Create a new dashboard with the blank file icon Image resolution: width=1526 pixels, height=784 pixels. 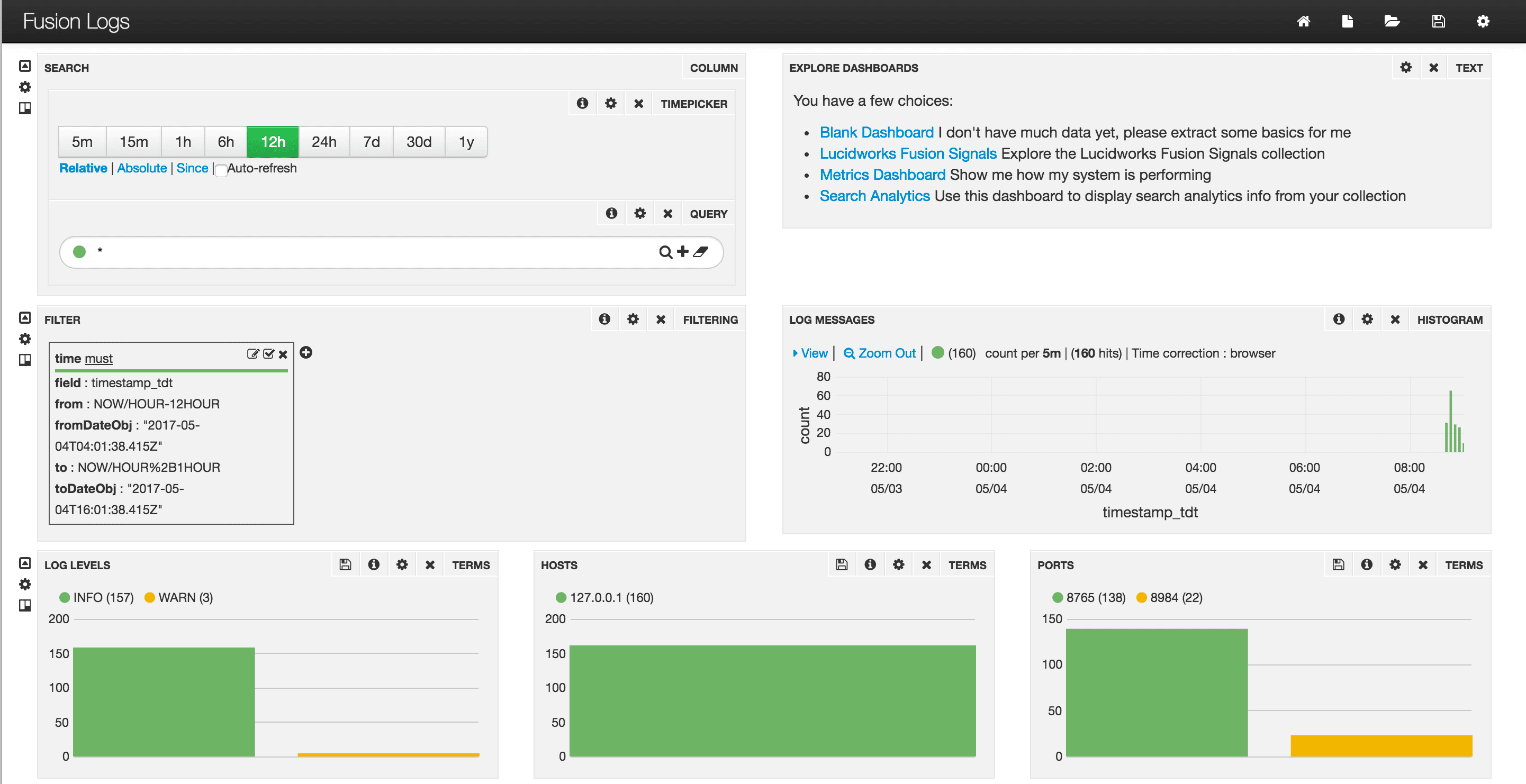pyautogui.click(x=1347, y=21)
